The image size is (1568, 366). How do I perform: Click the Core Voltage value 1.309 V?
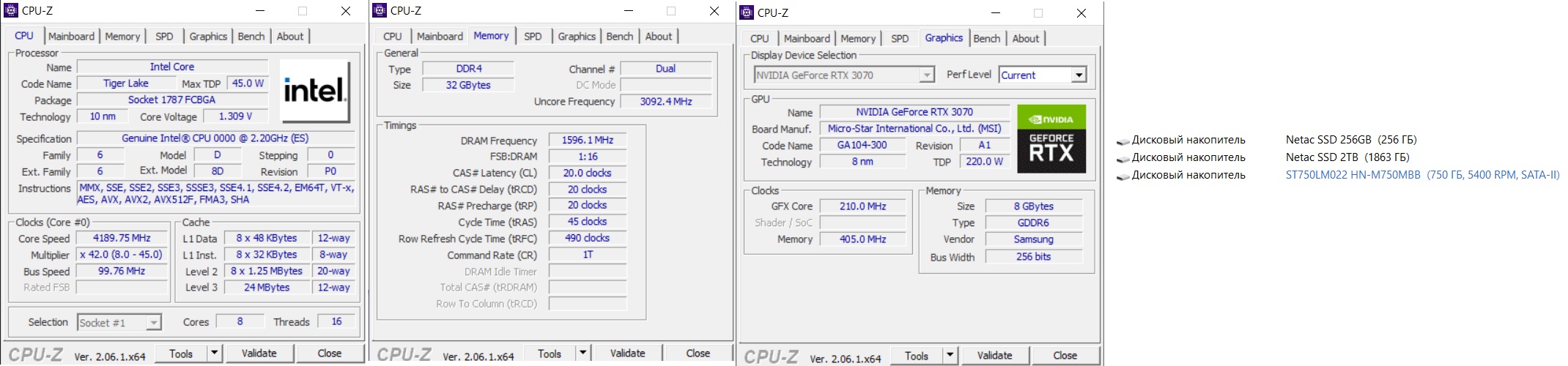tap(236, 116)
